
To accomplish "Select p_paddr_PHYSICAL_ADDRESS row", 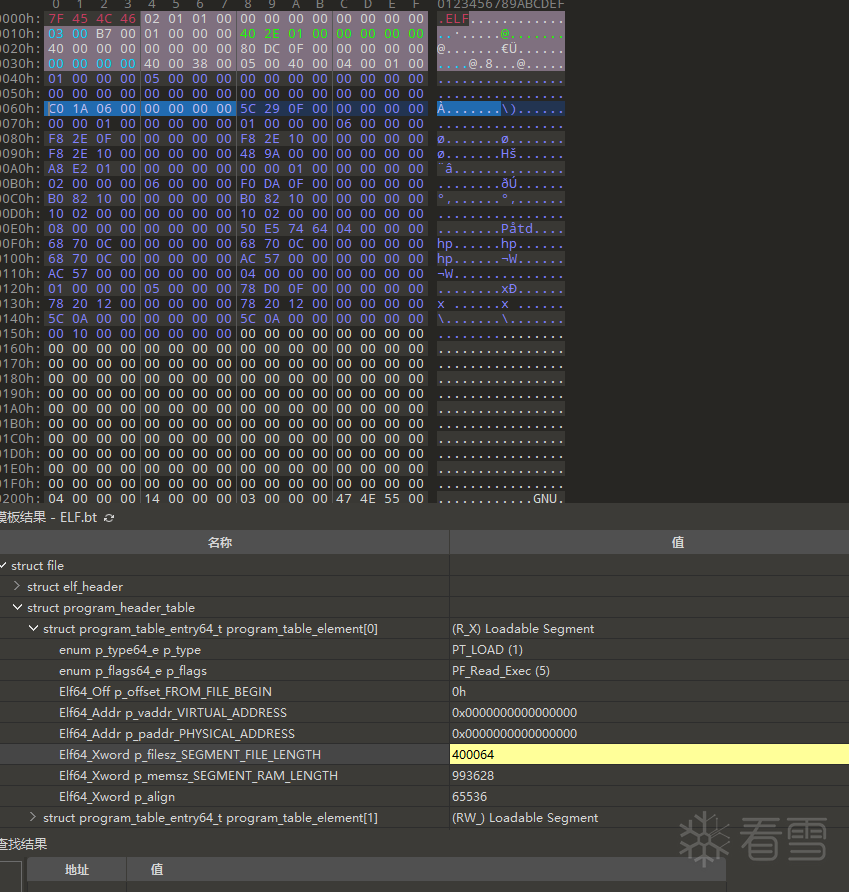I will tap(424, 734).
